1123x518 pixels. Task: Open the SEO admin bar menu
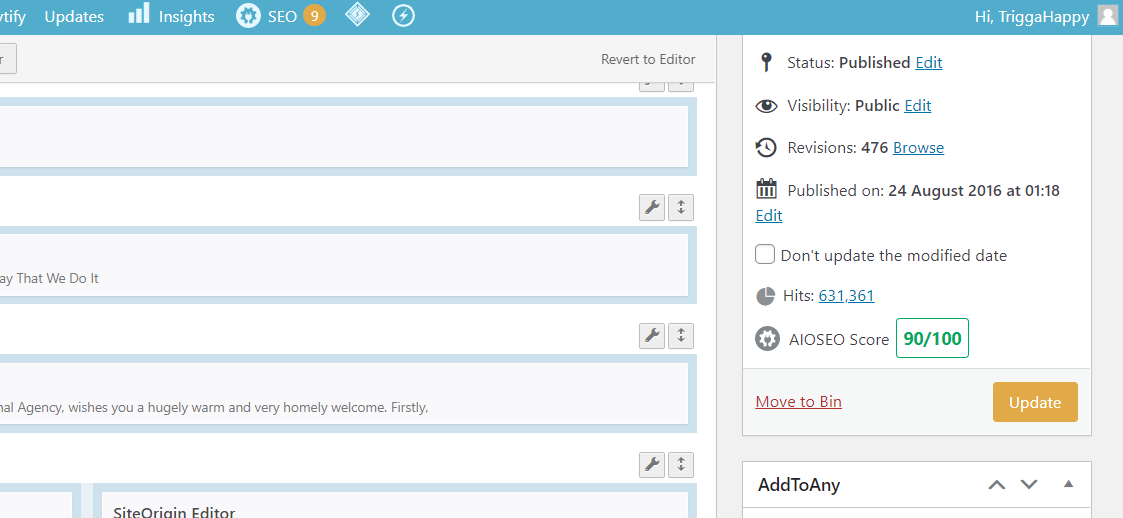280,16
